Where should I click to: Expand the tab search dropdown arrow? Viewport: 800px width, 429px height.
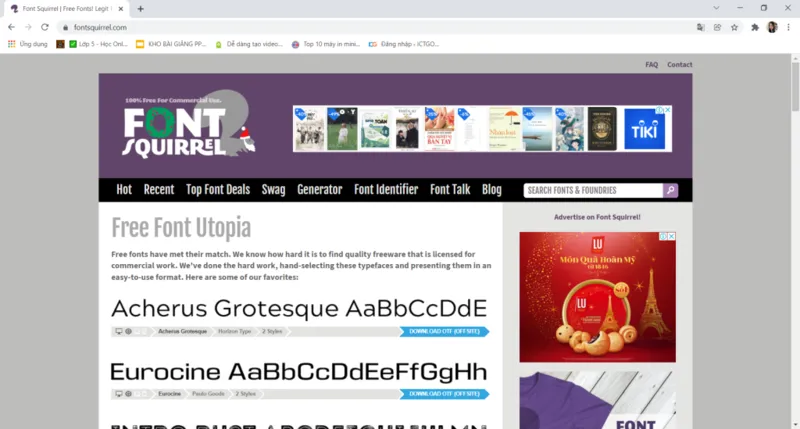point(716,8)
